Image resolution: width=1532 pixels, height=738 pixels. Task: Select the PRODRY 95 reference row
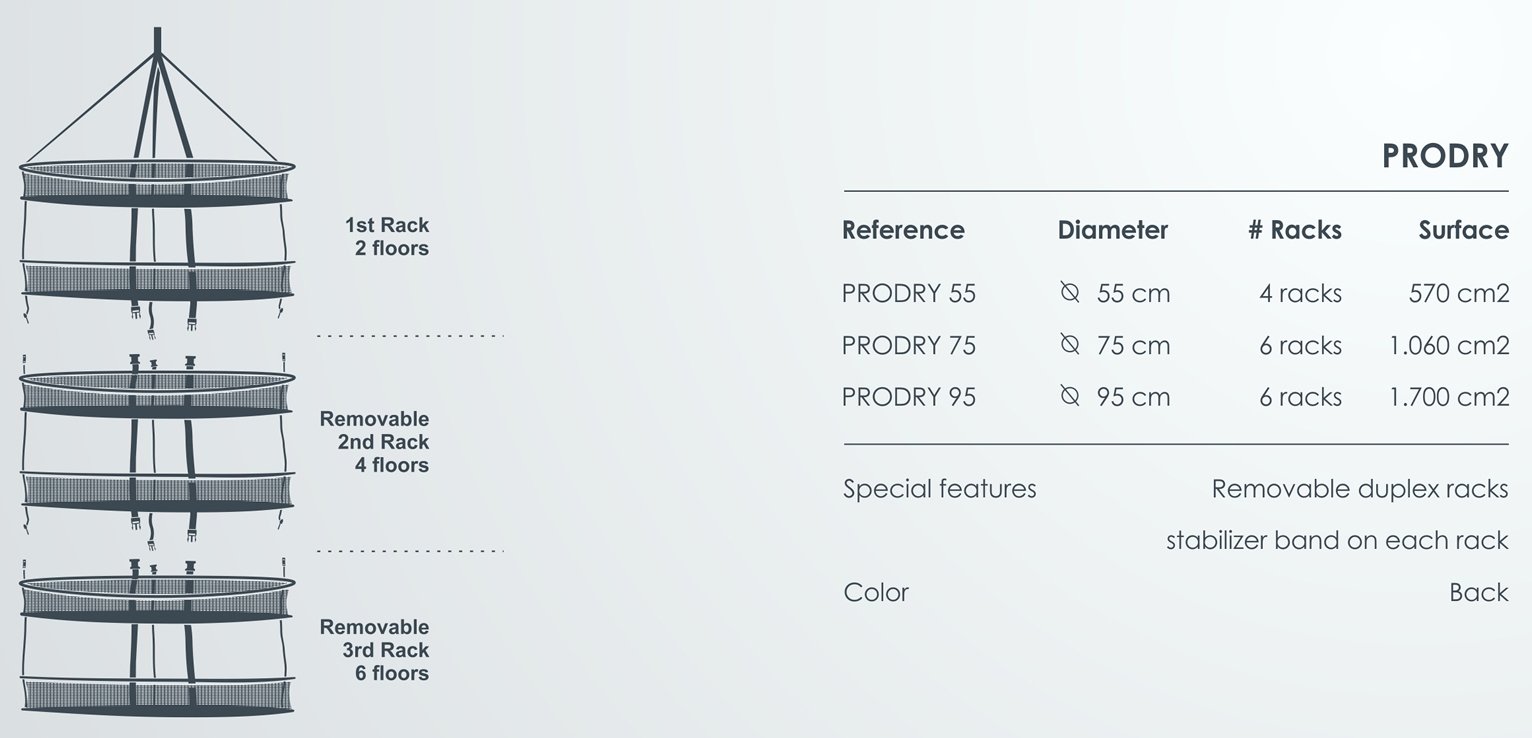pyautogui.click(x=909, y=397)
